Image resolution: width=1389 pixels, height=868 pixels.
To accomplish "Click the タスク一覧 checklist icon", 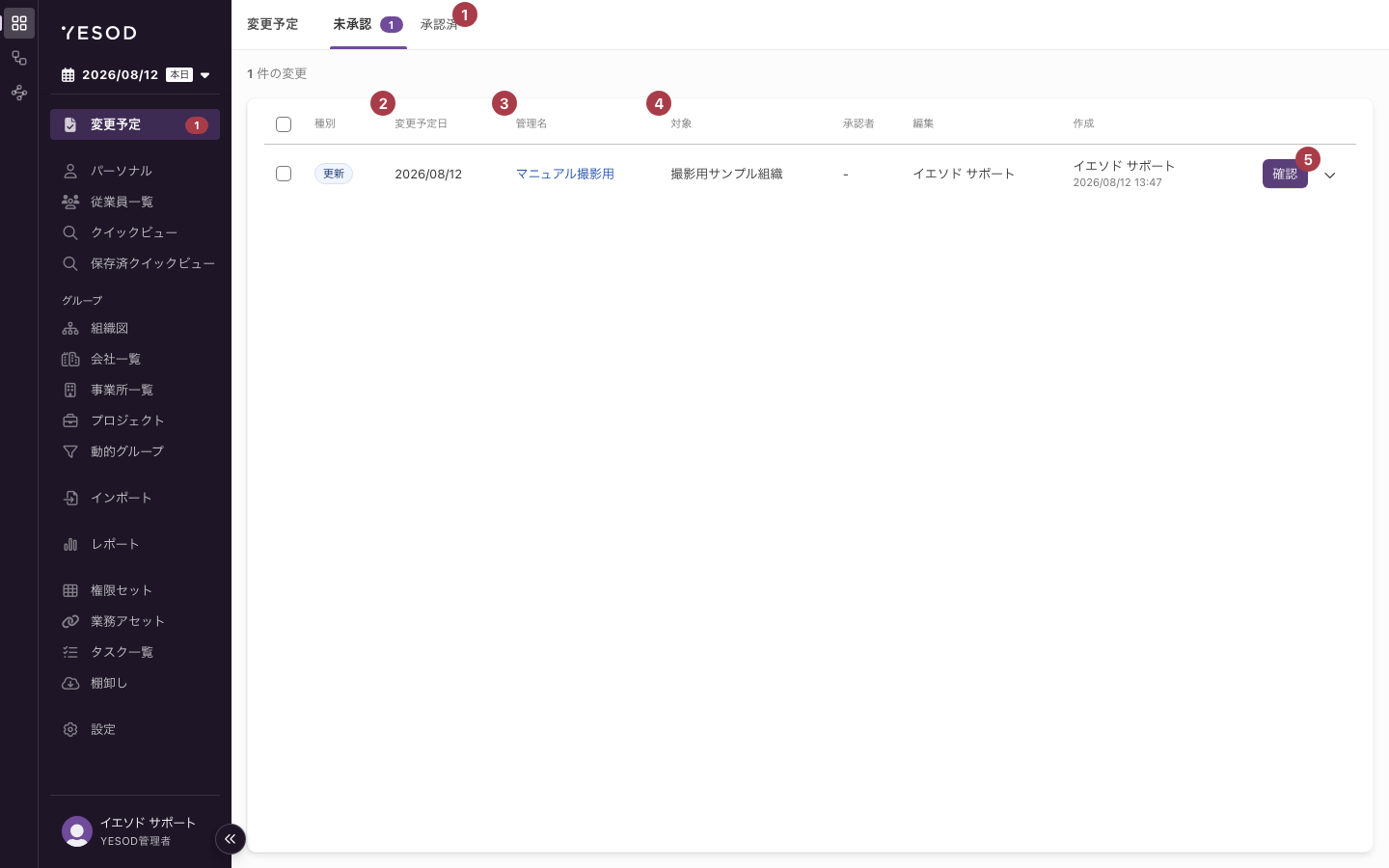I will click(70, 652).
